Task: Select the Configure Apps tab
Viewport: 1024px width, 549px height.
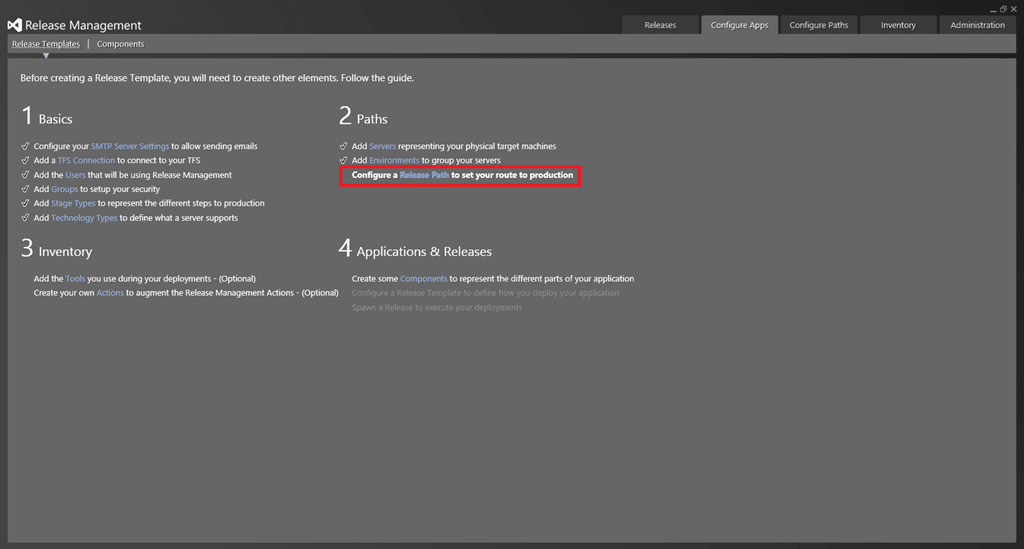Action: pyautogui.click(x=739, y=25)
